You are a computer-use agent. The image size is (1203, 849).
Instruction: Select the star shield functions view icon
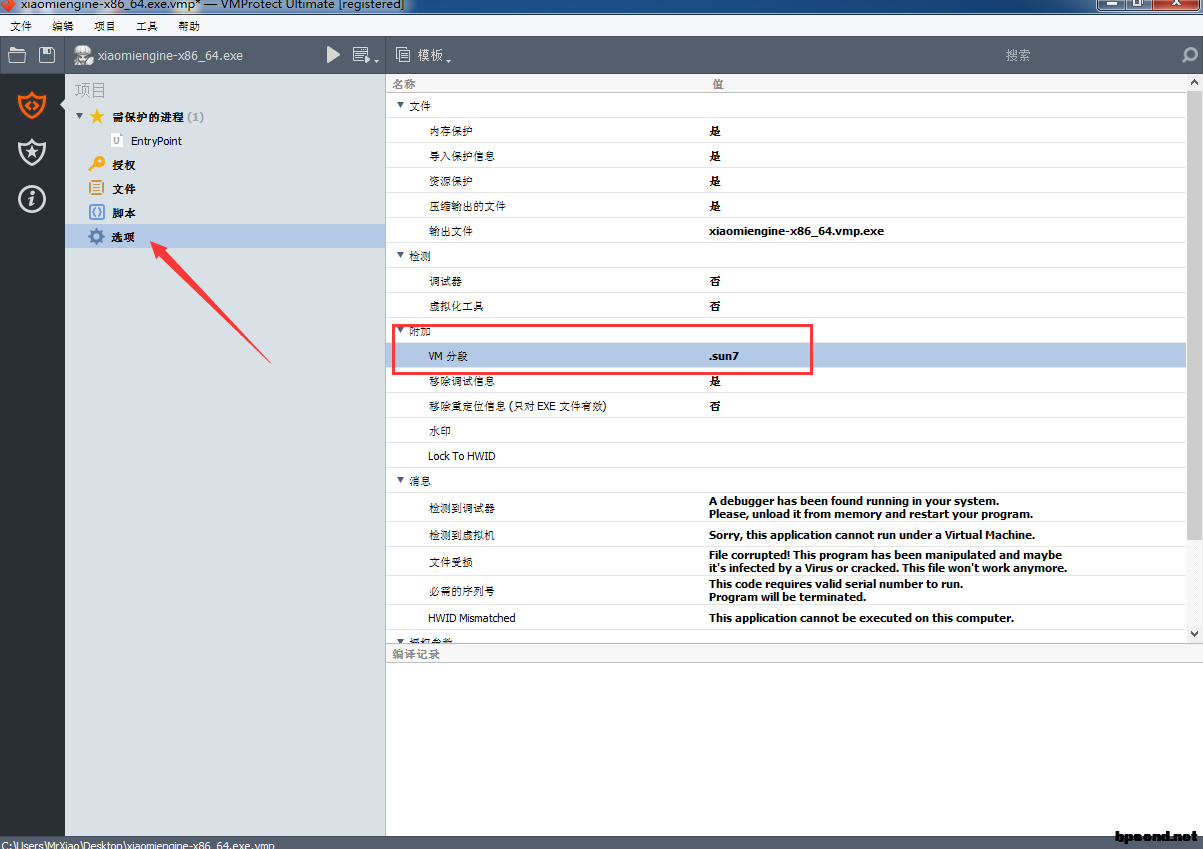click(32, 152)
